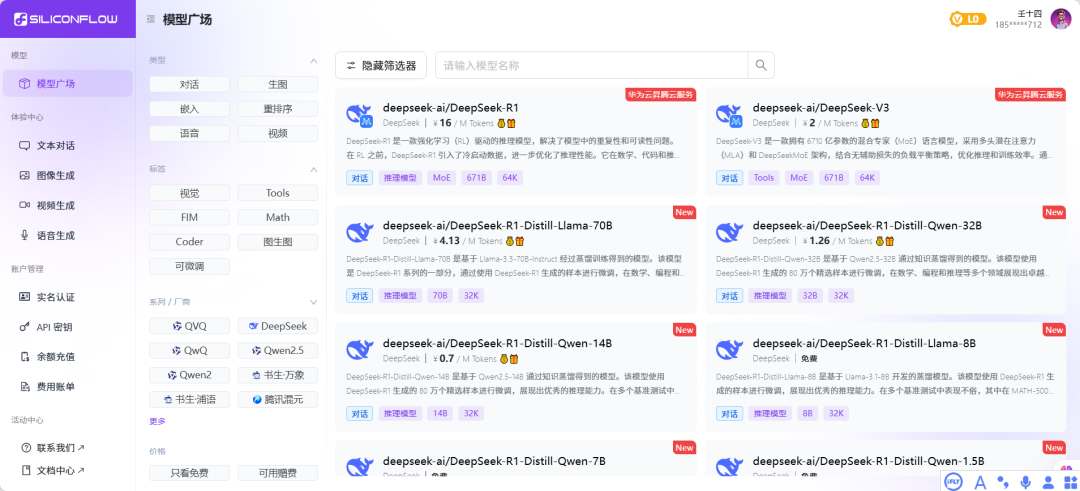1080x491 pixels.
Task: Filter by DeepSeek vendor
Action: click(278, 326)
